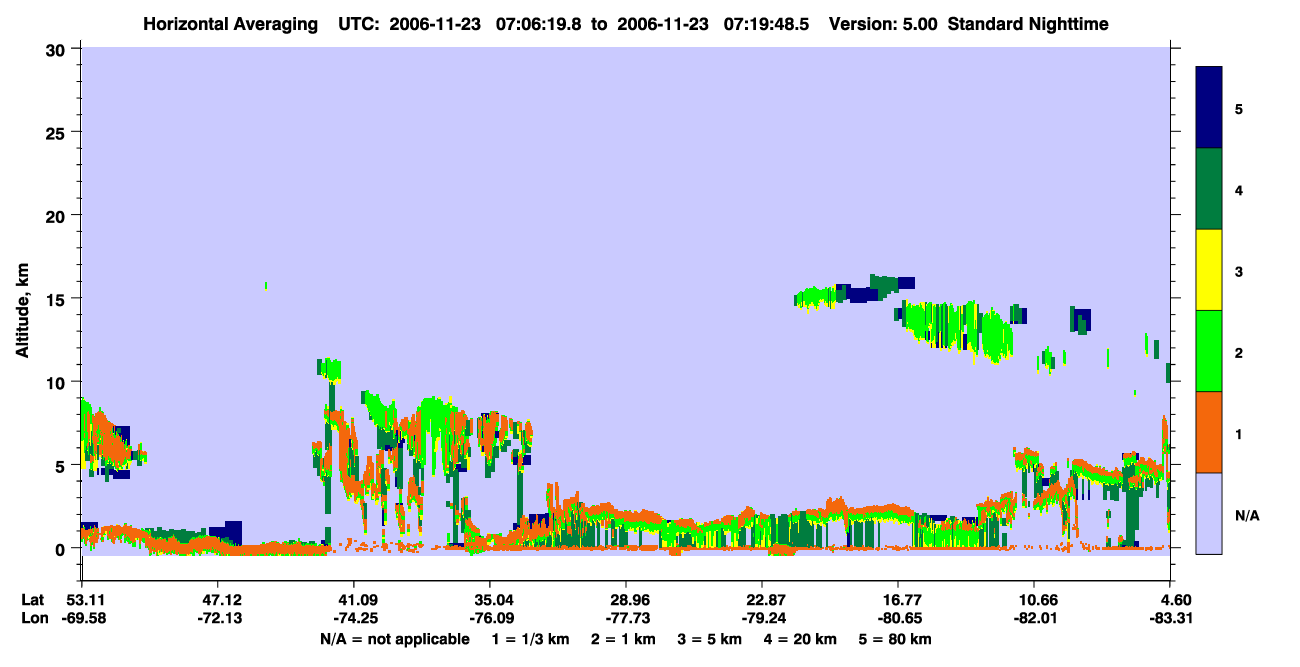Click the latitude value 16.77
This screenshot has height=667, width=1300.
tap(898, 600)
